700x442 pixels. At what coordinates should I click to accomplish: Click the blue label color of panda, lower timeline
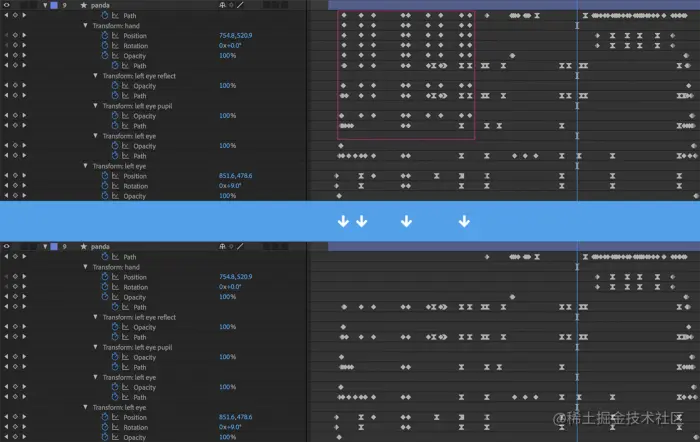[54, 246]
